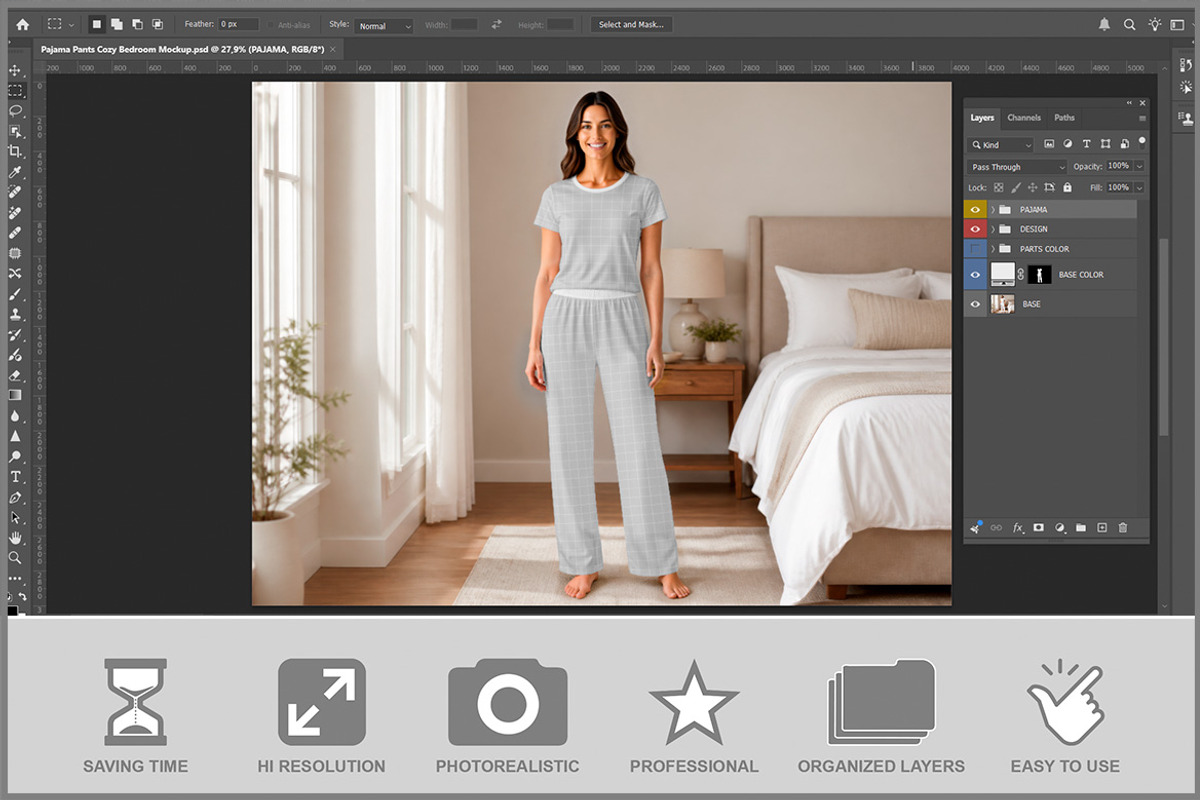This screenshot has height=800, width=1200.
Task: Switch to the Channels tab
Action: [x=1024, y=118]
